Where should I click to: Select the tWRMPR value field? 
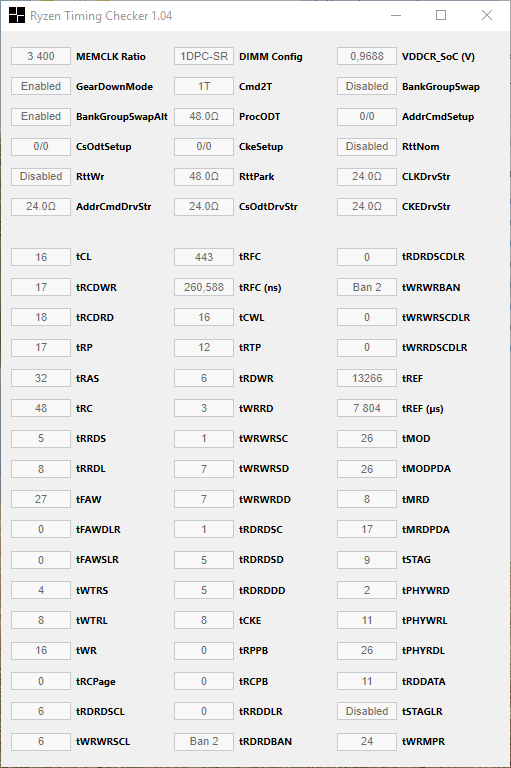pos(367,742)
